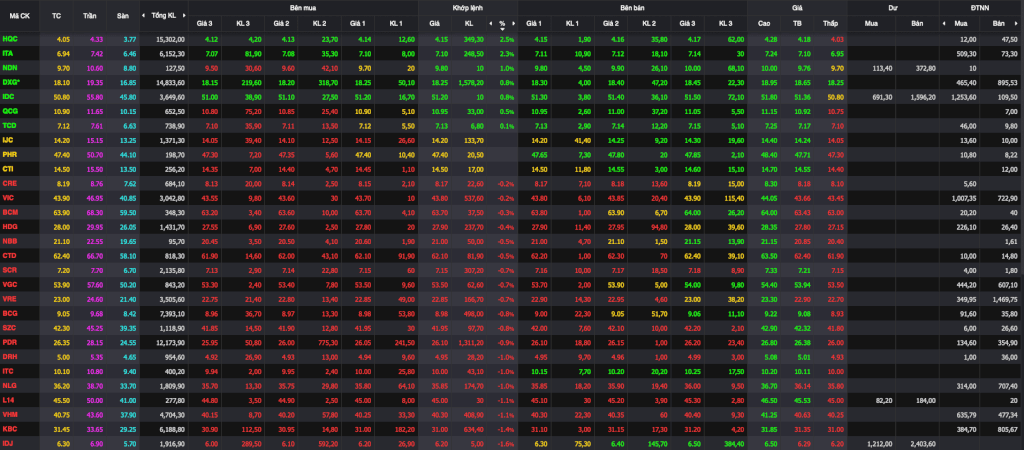The image size is (1024, 450).
Task: Click the Bên mua group header
Action: tap(303, 7)
